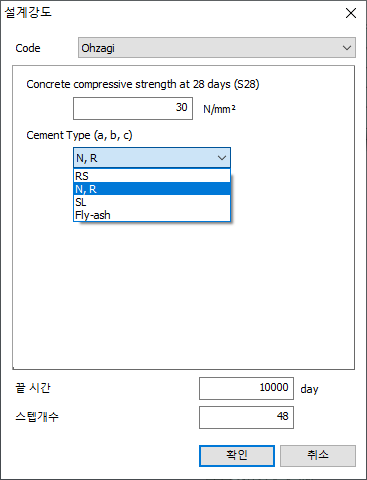This screenshot has width=367, height=480.
Task: Click the Code label text
Action: [x=28, y=48]
